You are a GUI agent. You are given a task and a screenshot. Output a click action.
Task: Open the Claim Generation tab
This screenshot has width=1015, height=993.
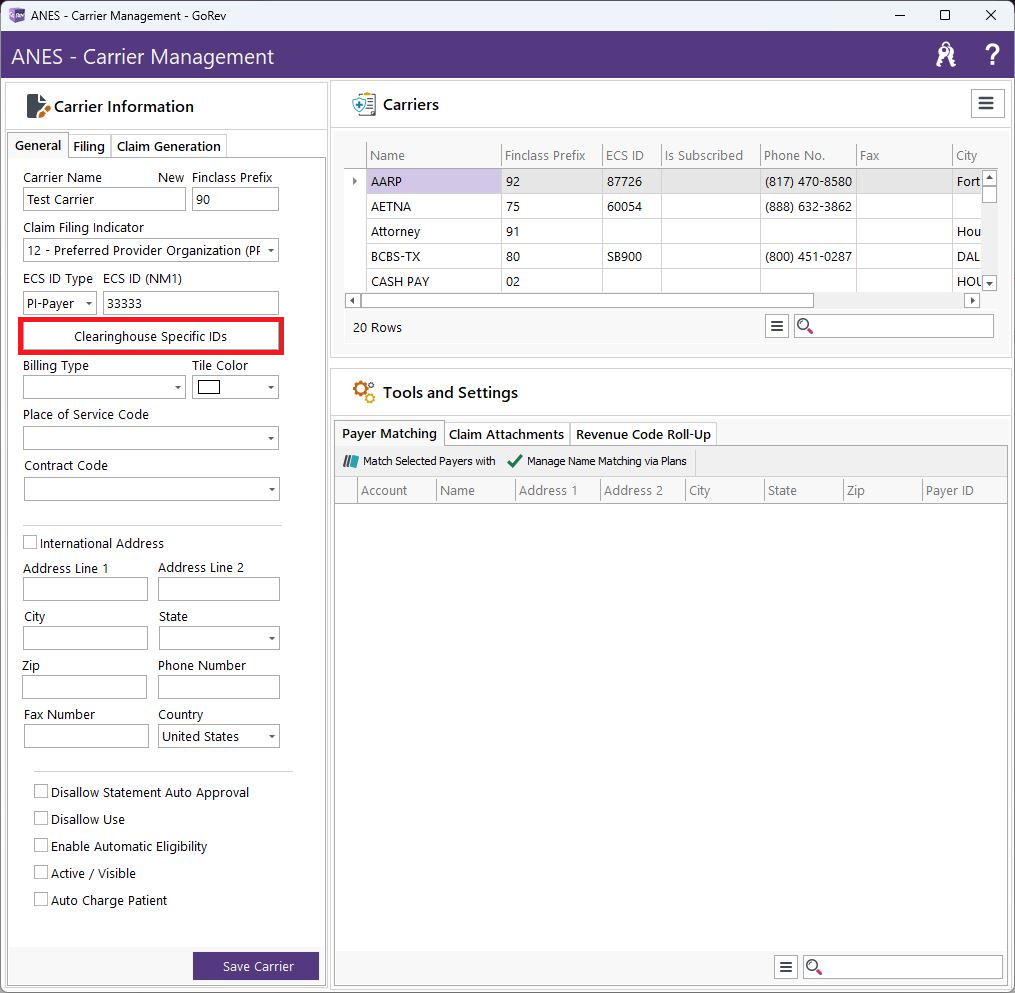169,146
